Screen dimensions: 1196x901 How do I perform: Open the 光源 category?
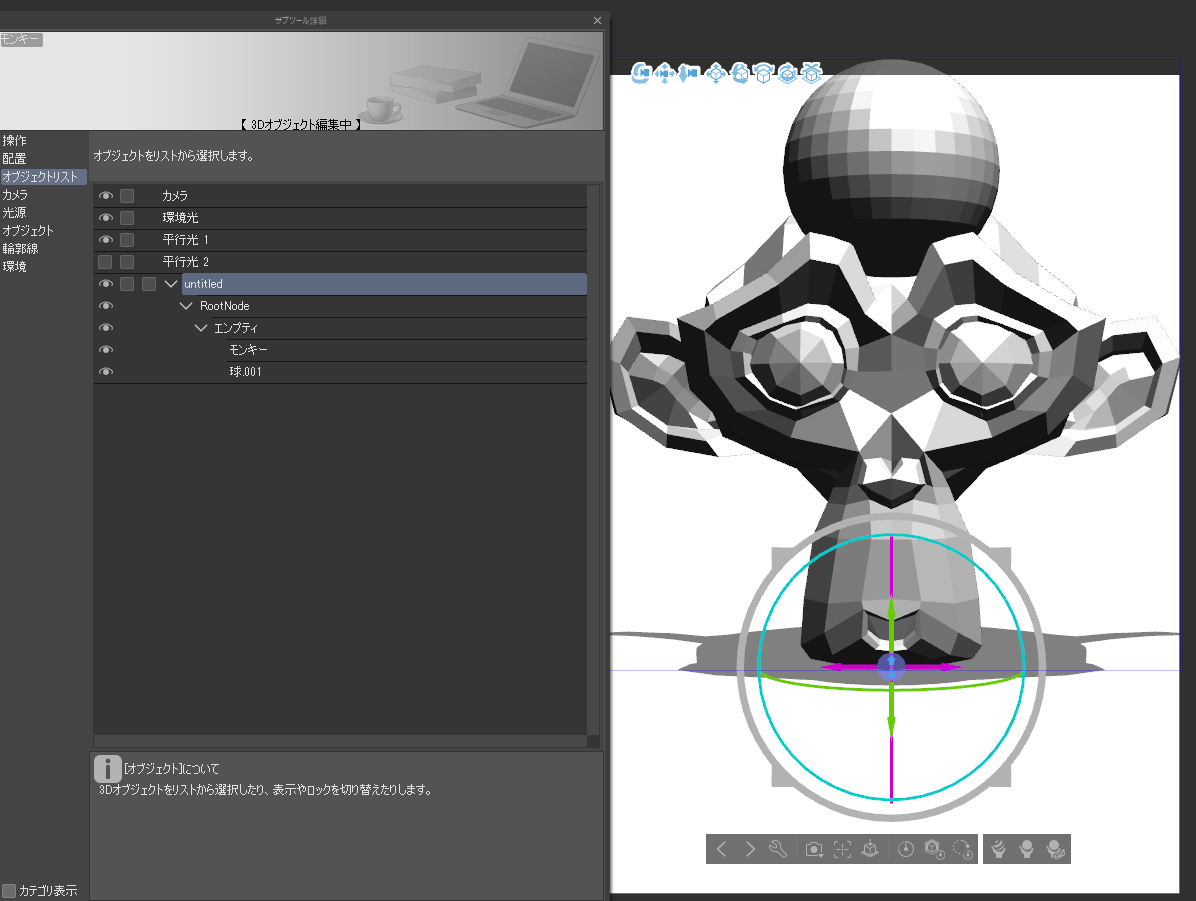click(x=14, y=212)
